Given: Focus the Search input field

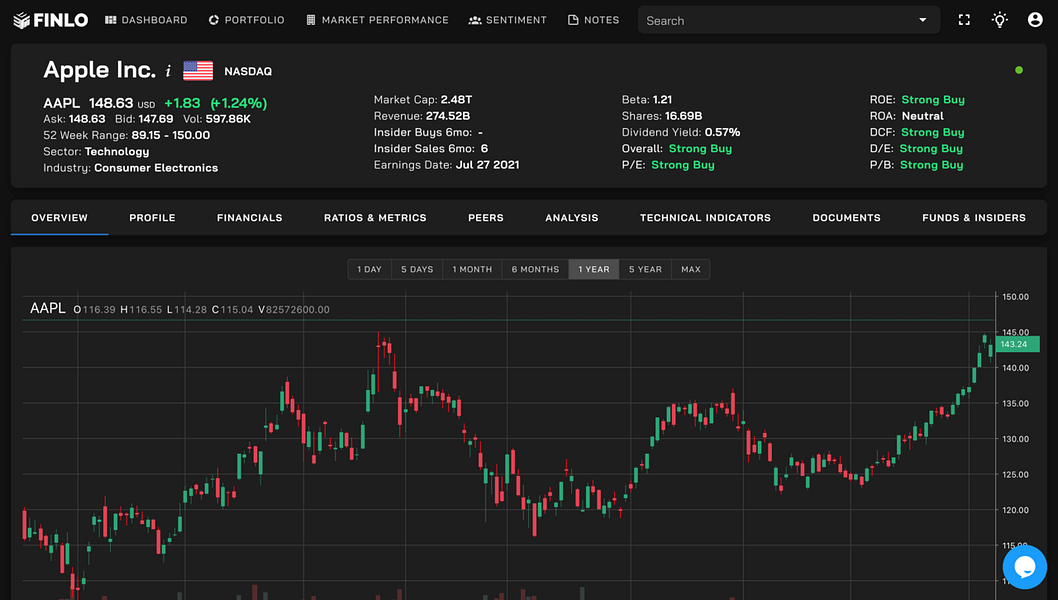Looking at the screenshot, I should [x=776, y=20].
